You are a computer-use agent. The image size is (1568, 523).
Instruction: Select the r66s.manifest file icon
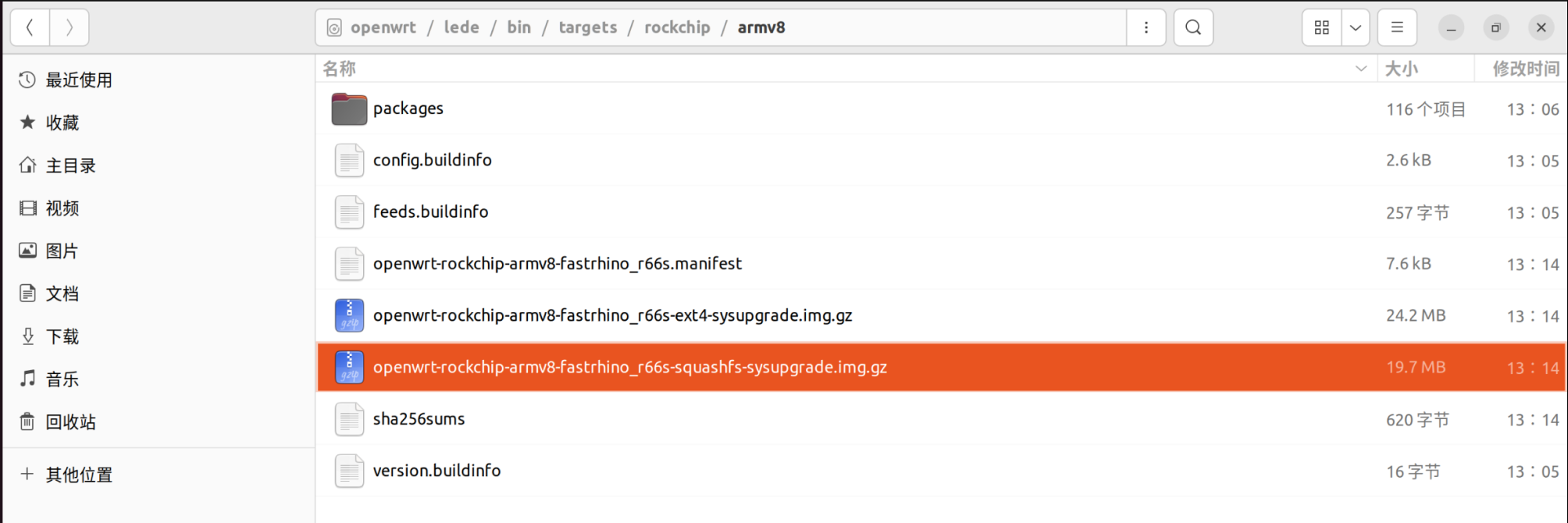(349, 264)
